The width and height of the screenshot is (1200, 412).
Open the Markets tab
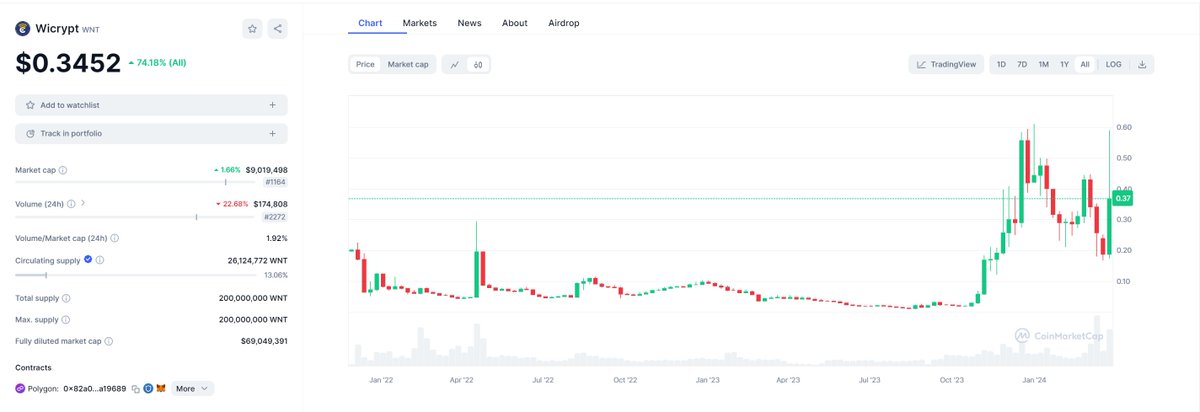point(419,22)
